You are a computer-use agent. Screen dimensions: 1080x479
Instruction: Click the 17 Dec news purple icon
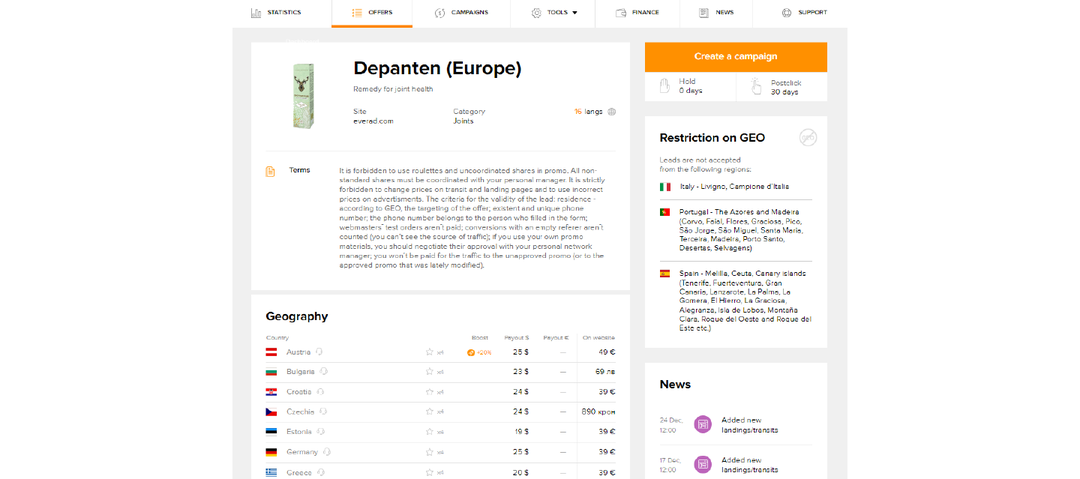(703, 464)
